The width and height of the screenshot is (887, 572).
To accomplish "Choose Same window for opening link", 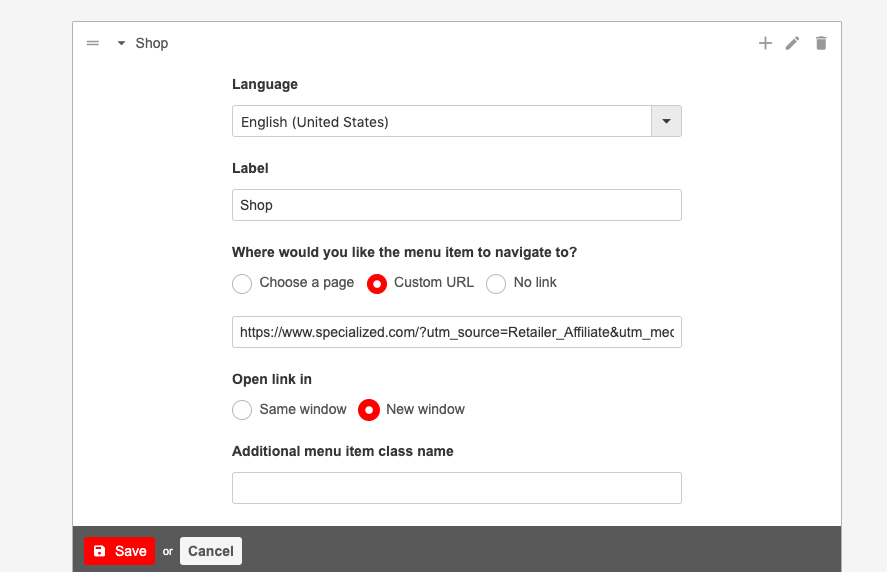I will click(242, 410).
